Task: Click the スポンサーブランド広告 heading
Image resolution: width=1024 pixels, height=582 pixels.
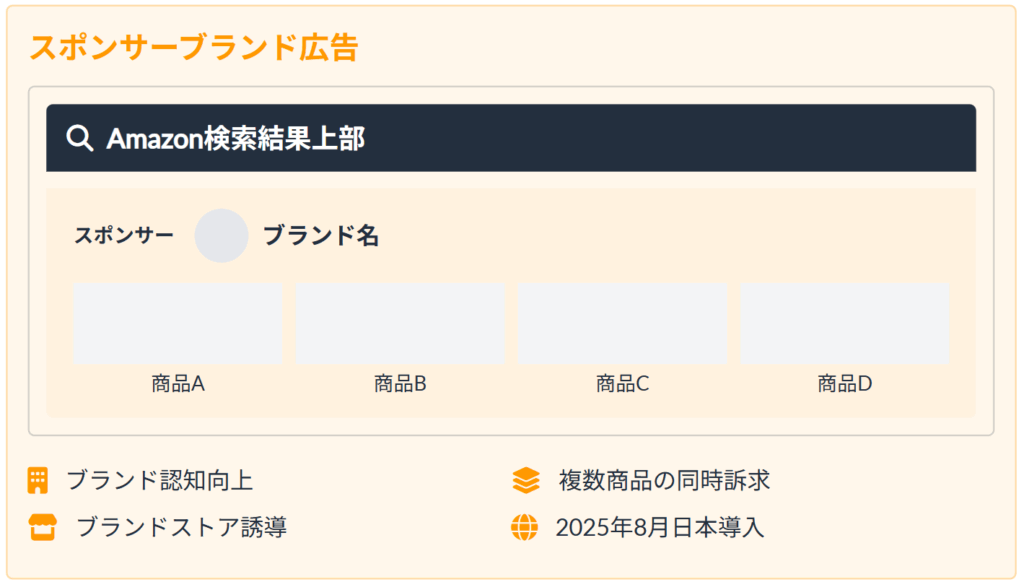Action: pos(194,47)
